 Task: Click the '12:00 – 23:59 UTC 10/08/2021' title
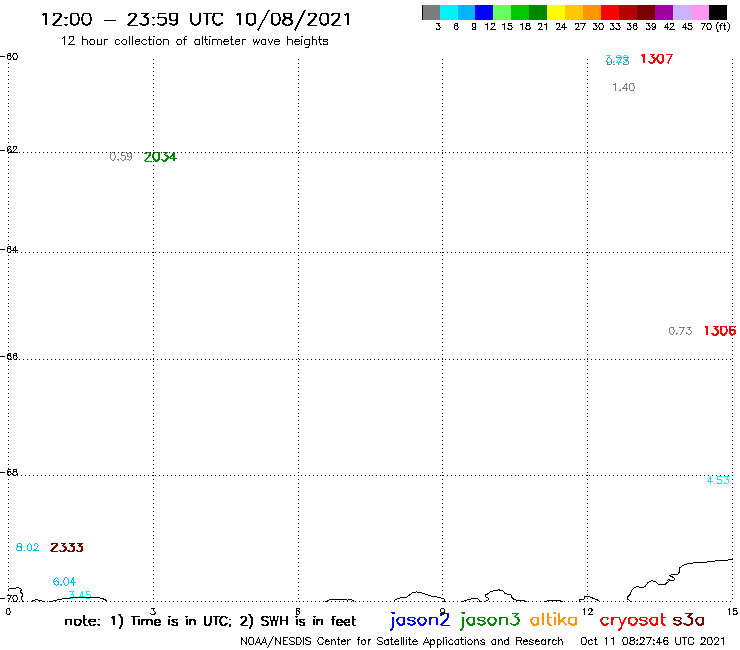196,19
